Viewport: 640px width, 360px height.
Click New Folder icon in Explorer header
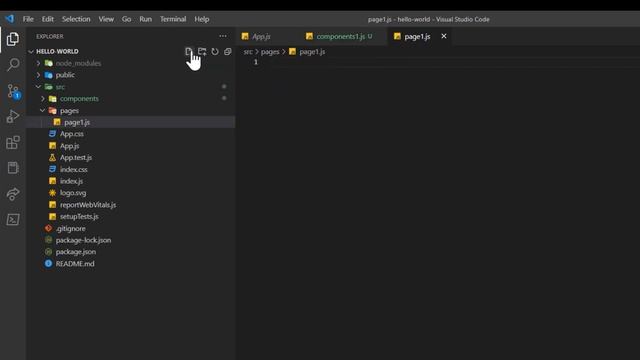[202, 51]
